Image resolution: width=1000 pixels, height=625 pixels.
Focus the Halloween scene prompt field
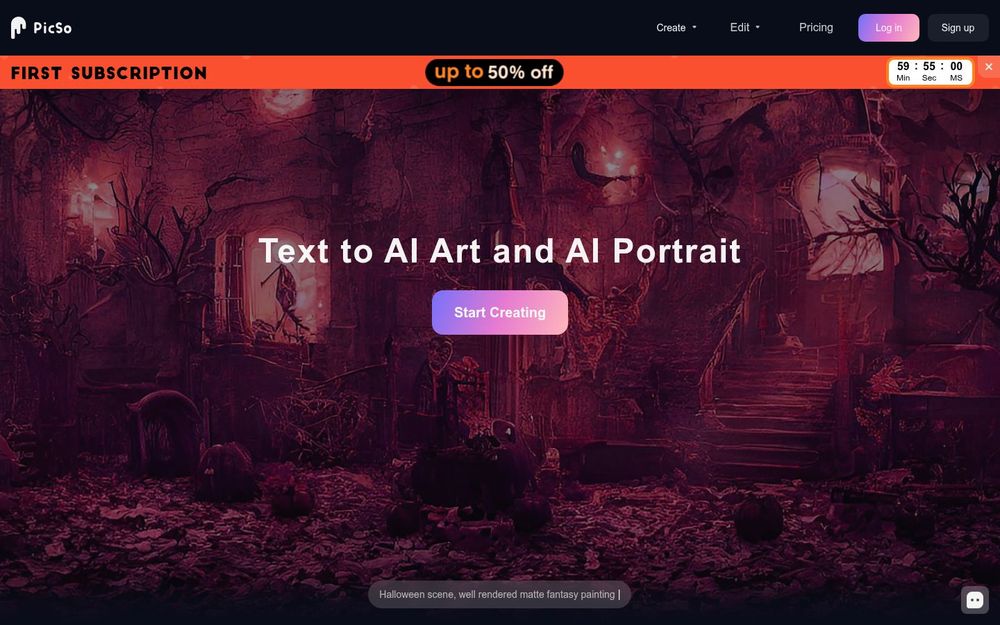point(499,594)
